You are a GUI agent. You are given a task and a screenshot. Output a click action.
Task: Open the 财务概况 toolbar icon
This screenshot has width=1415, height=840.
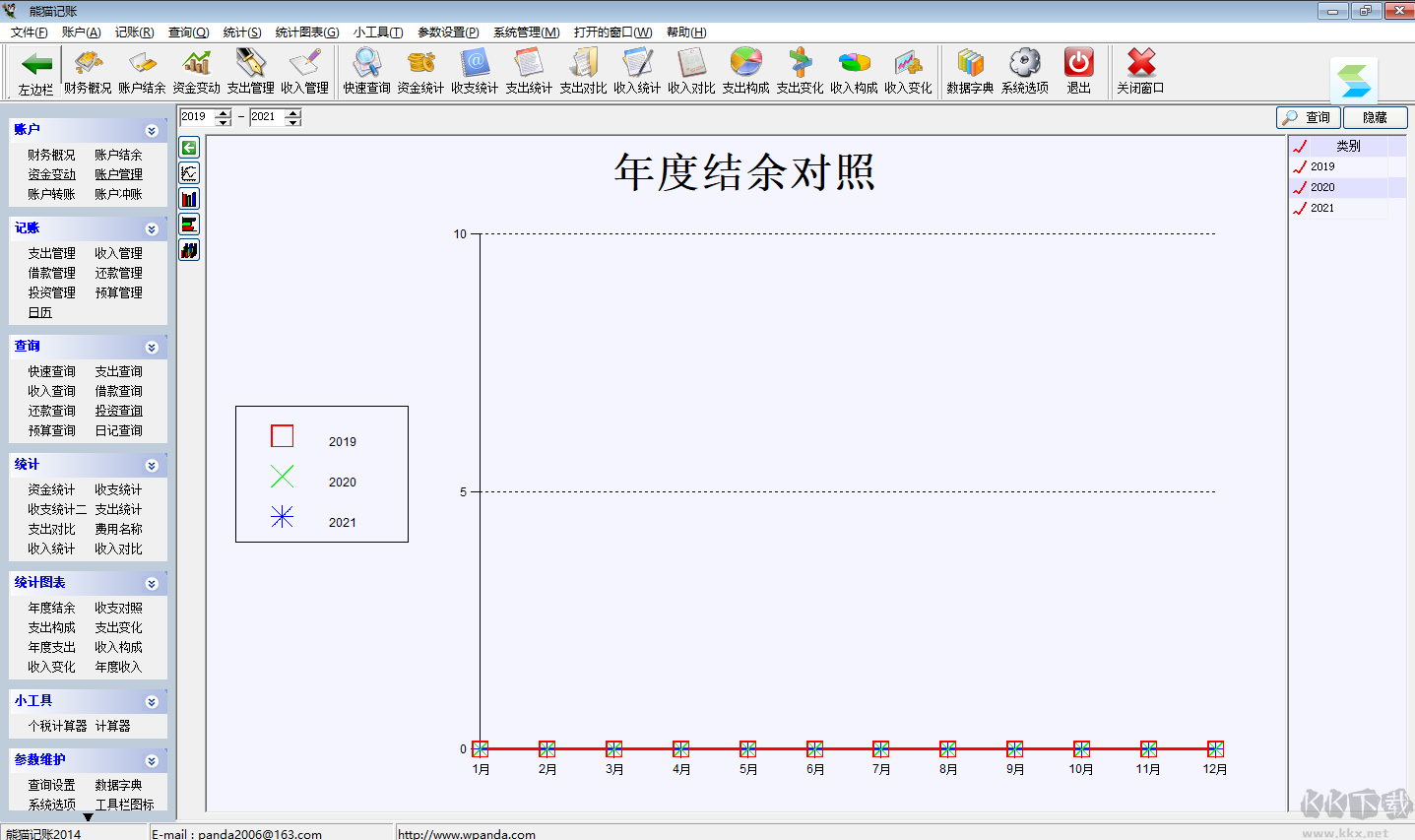(87, 69)
